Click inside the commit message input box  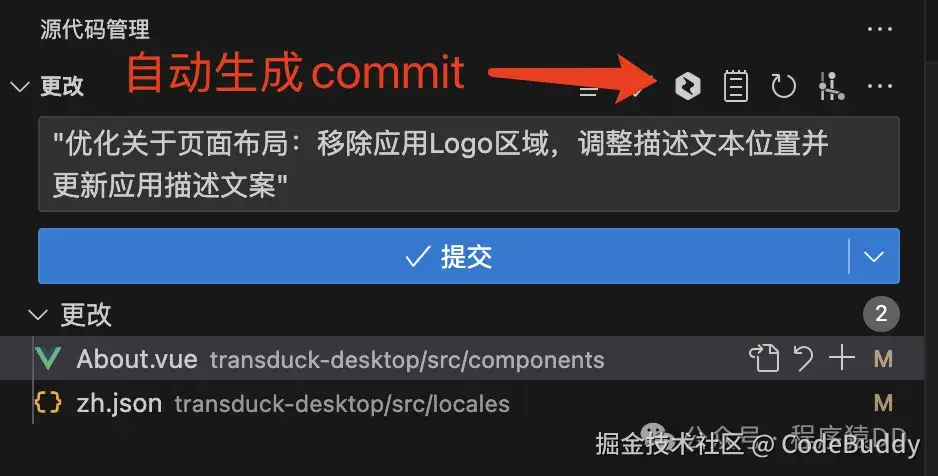click(x=468, y=164)
